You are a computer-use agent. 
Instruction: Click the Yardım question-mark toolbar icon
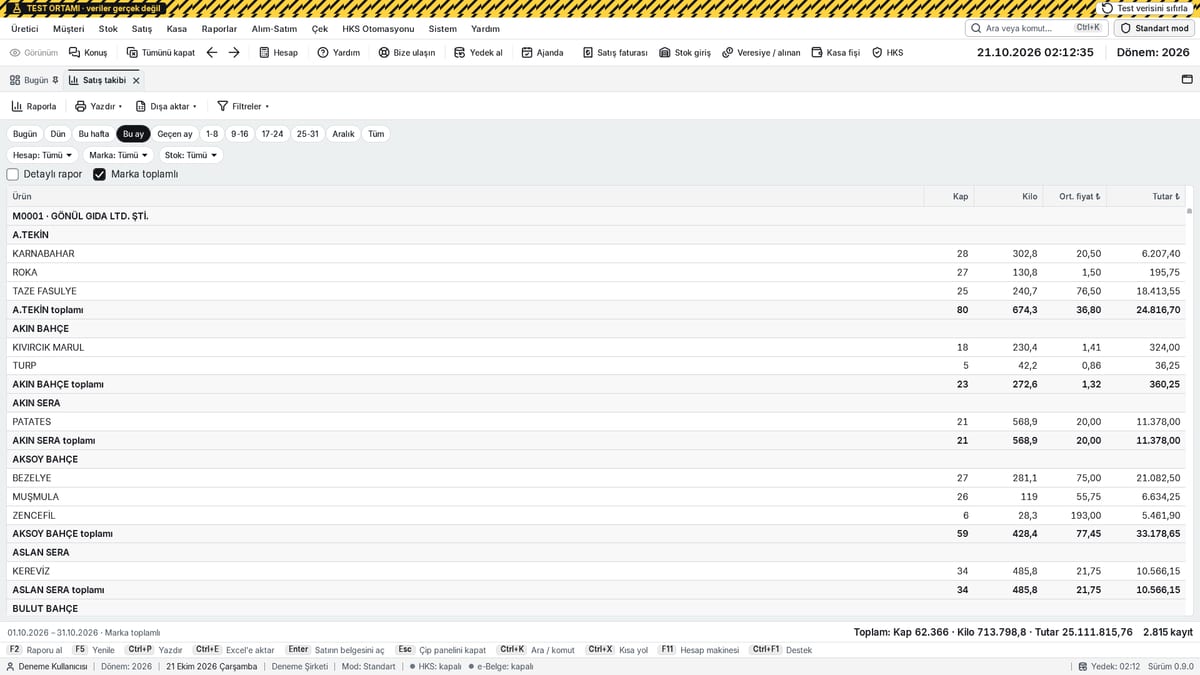coord(338,52)
